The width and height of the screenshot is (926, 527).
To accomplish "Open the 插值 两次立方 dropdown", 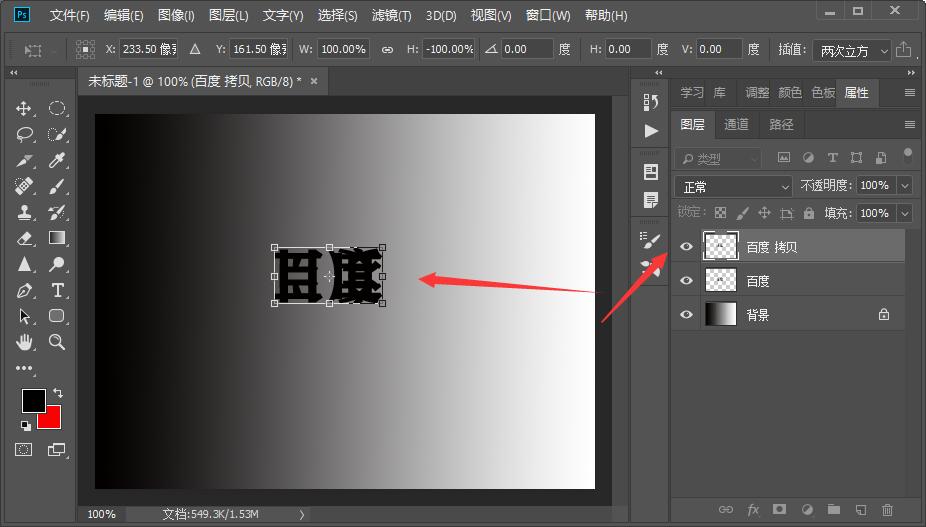I will 851,51.
